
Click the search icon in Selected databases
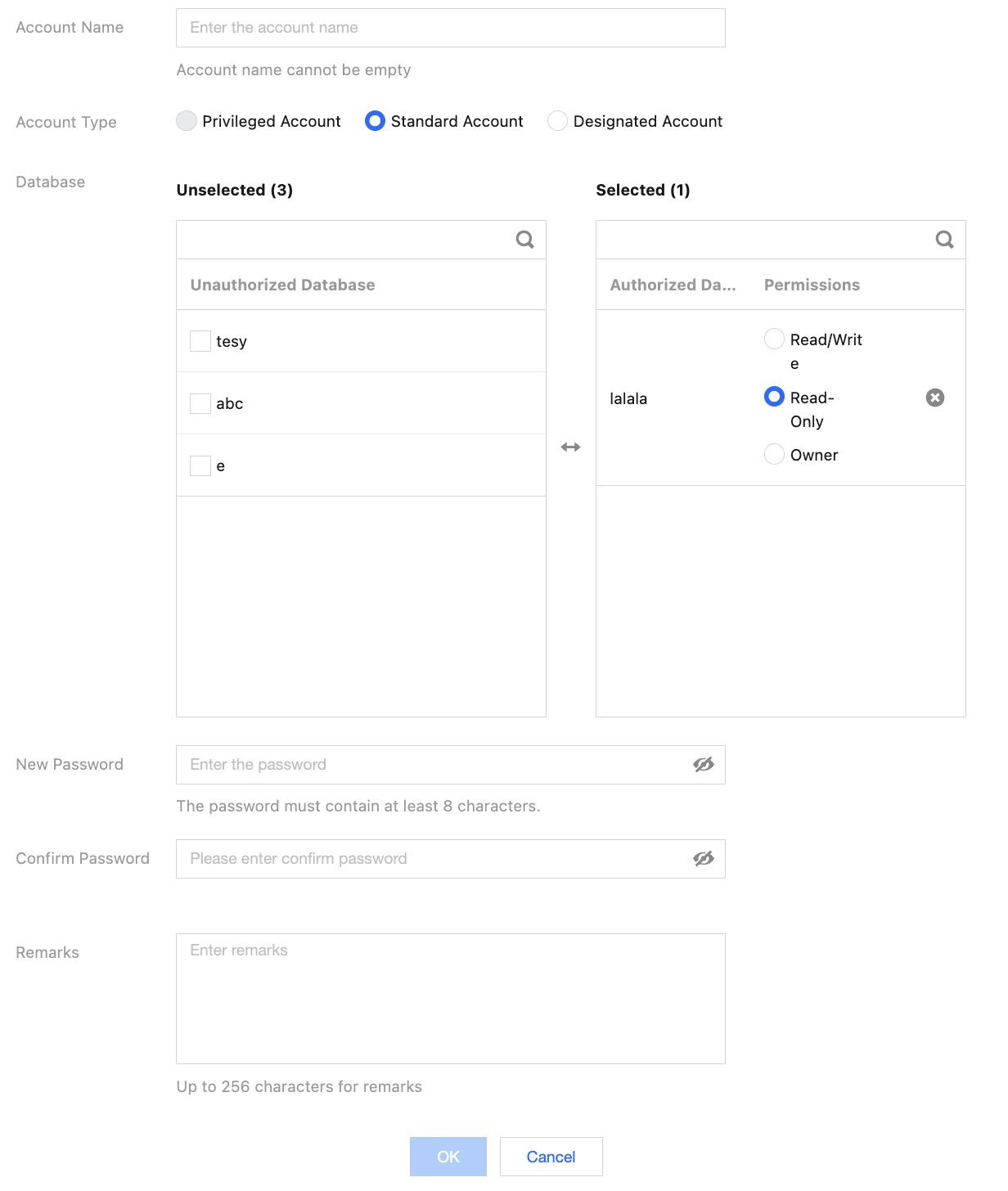click(x=944, y=240)
